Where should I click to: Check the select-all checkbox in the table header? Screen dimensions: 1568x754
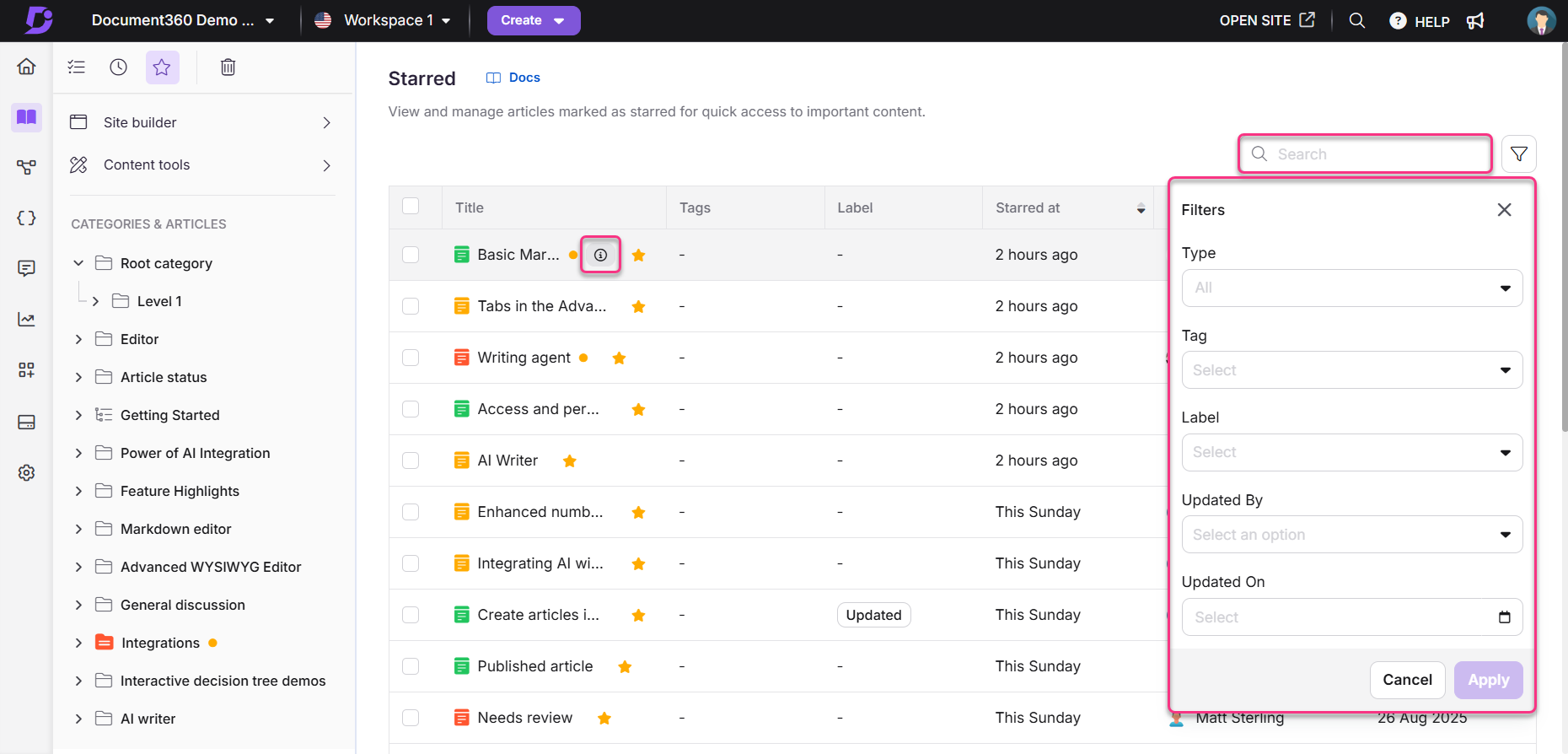[411, 206]
